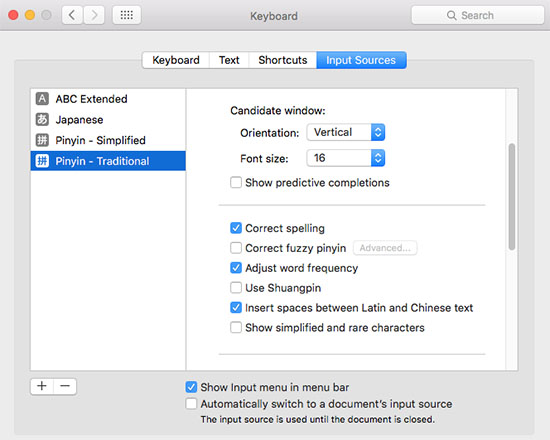This screenshot has height=440, width=550.
Task: Enable Correct fuzzy pinyin
Action: tap(236, 248)
